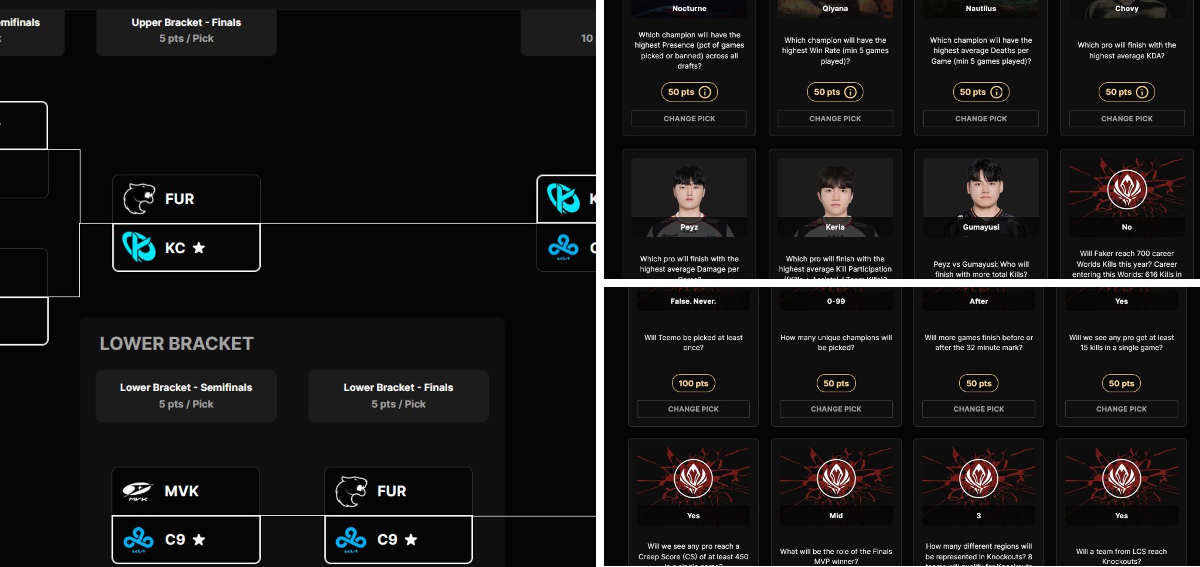Screen dimensions: 1200x567
Task: Select the Lower Bracket - Finals header
Action: click(x=398, y=396)
